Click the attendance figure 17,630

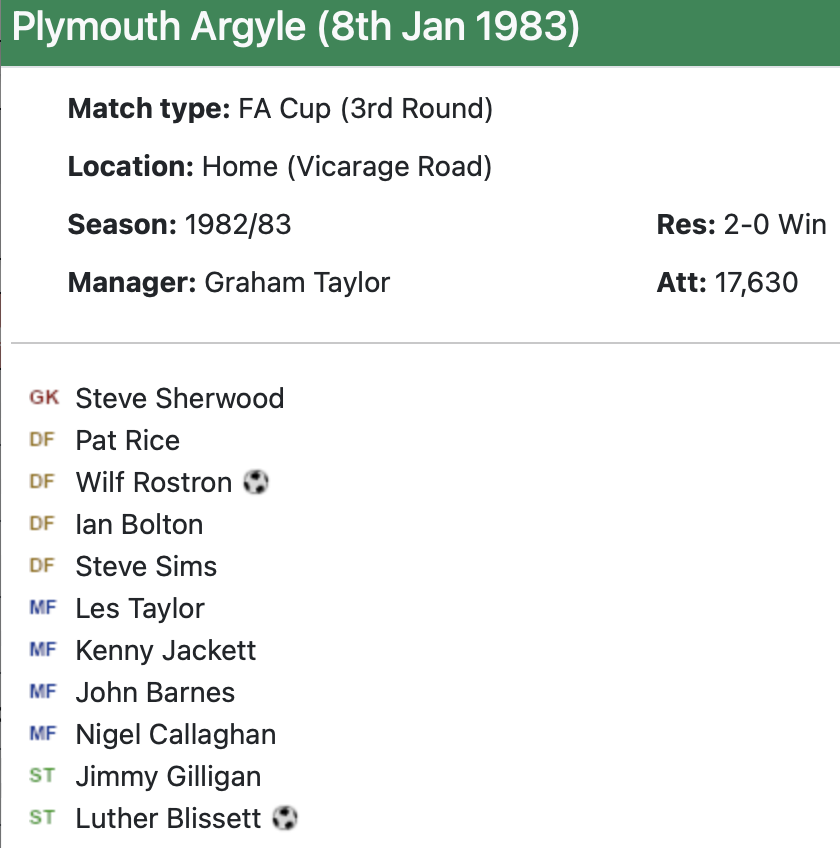pos(756,283)
